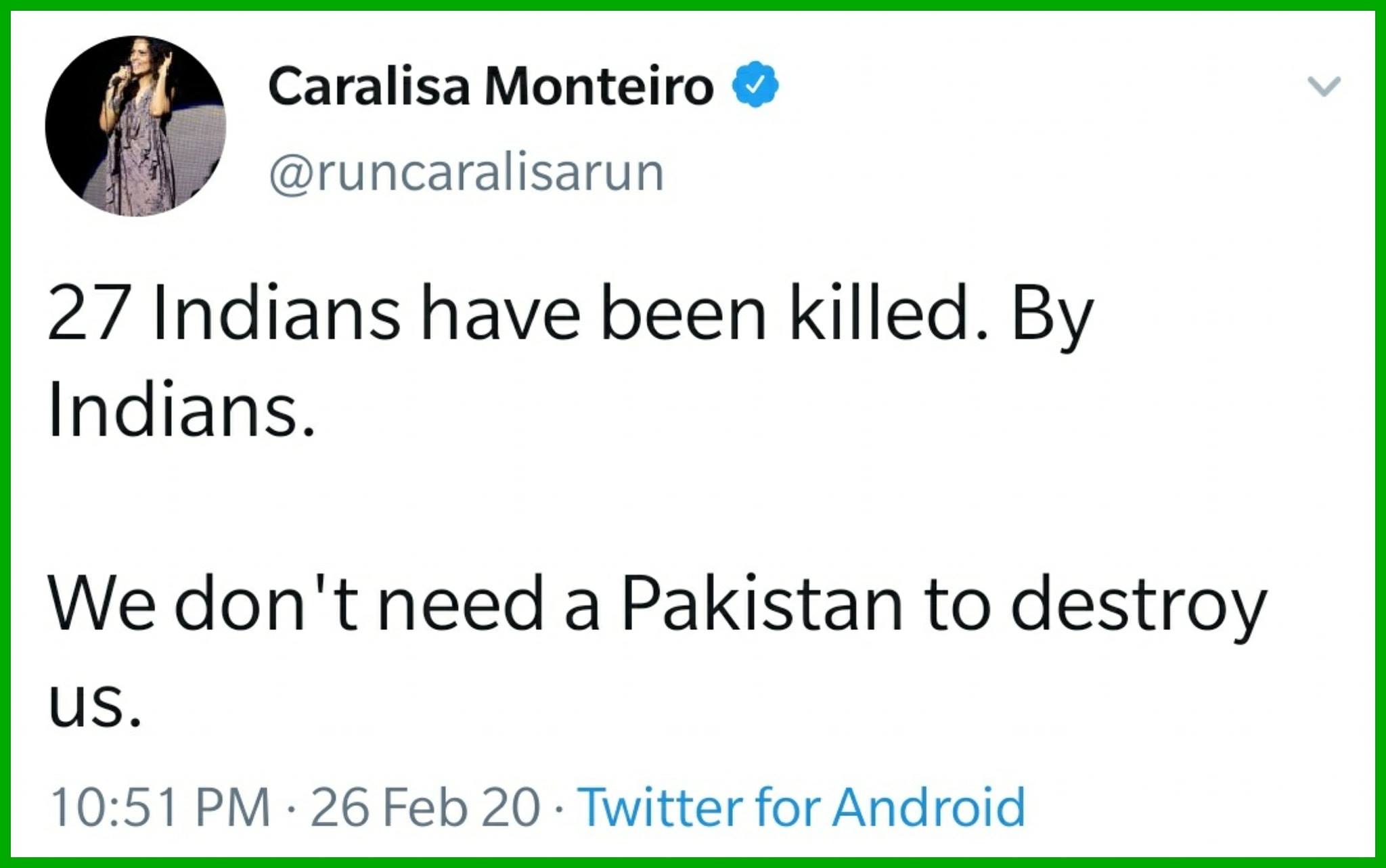Click the "Twitter for Android" source link
Screen dimensions: 1386x868
tap(801, 807)
